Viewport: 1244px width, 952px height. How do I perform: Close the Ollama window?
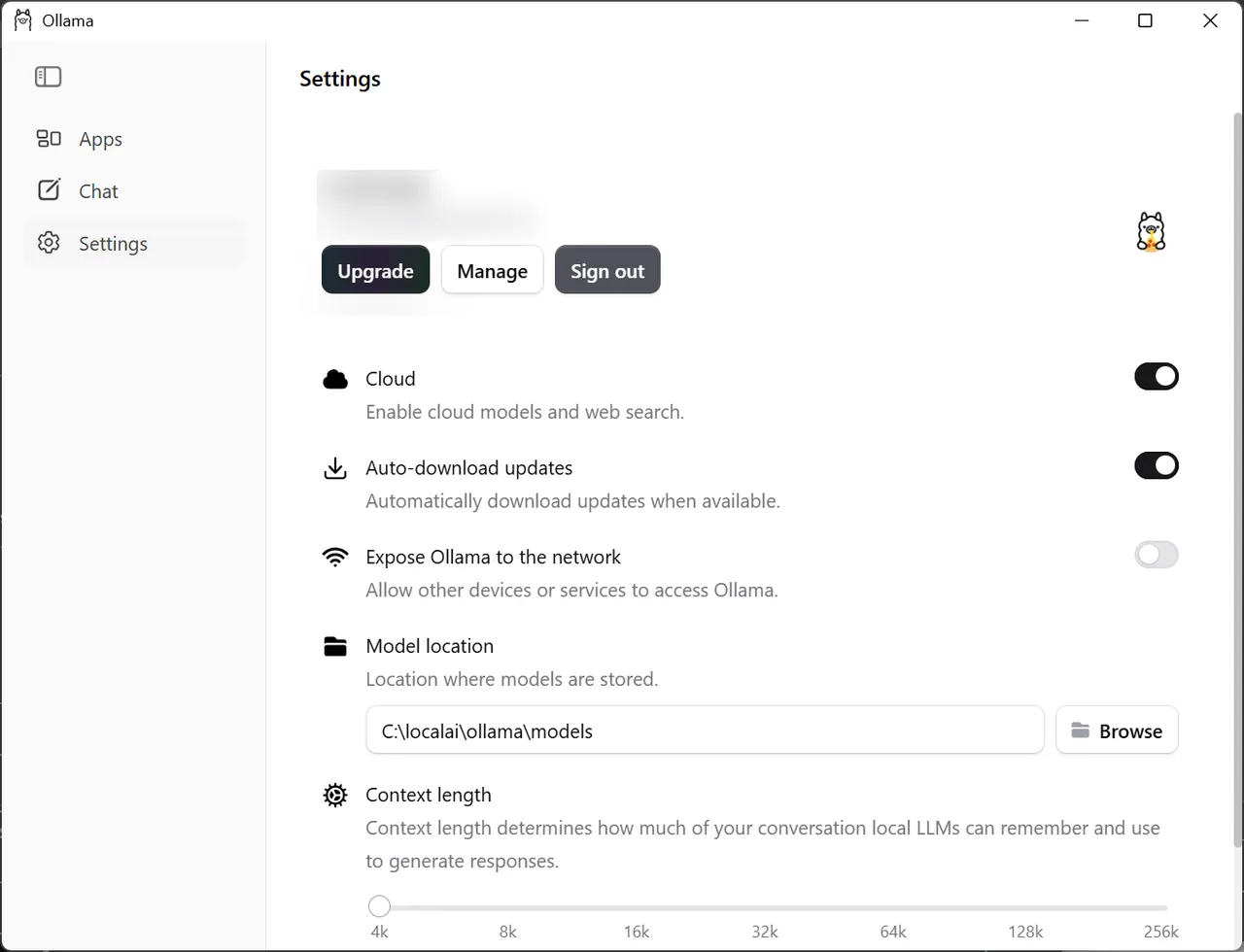[1210, 20]
